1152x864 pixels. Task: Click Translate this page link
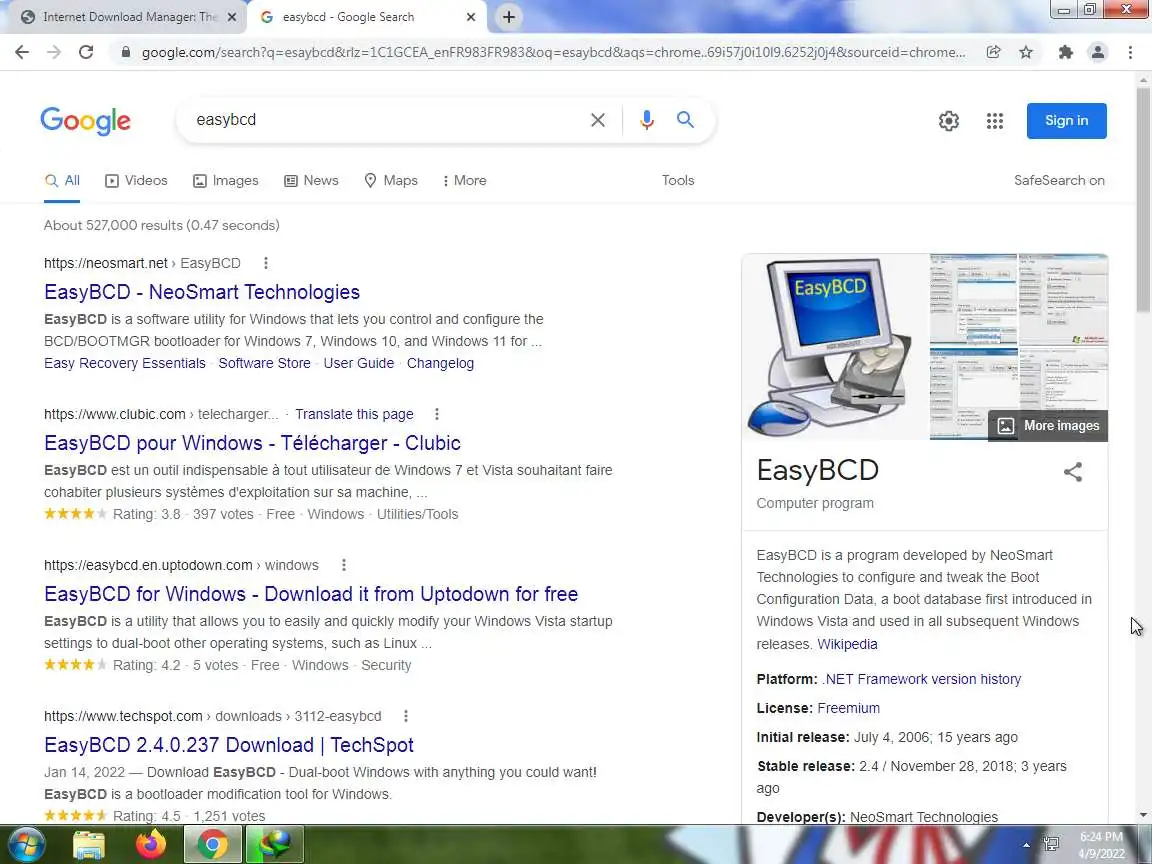point(354,414)
